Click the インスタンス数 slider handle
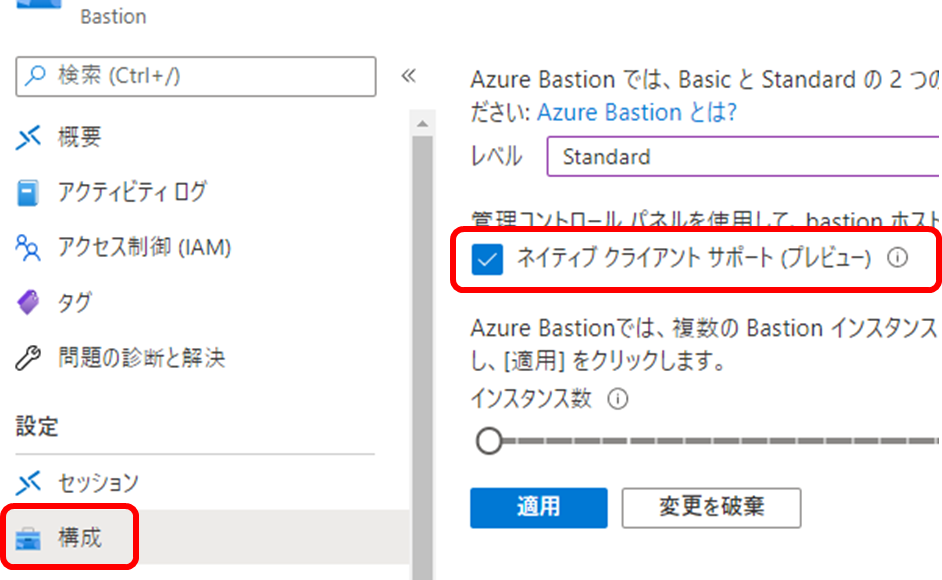This screenshot has height=580, width=942. pyautogui.click(x=489, y=441)
